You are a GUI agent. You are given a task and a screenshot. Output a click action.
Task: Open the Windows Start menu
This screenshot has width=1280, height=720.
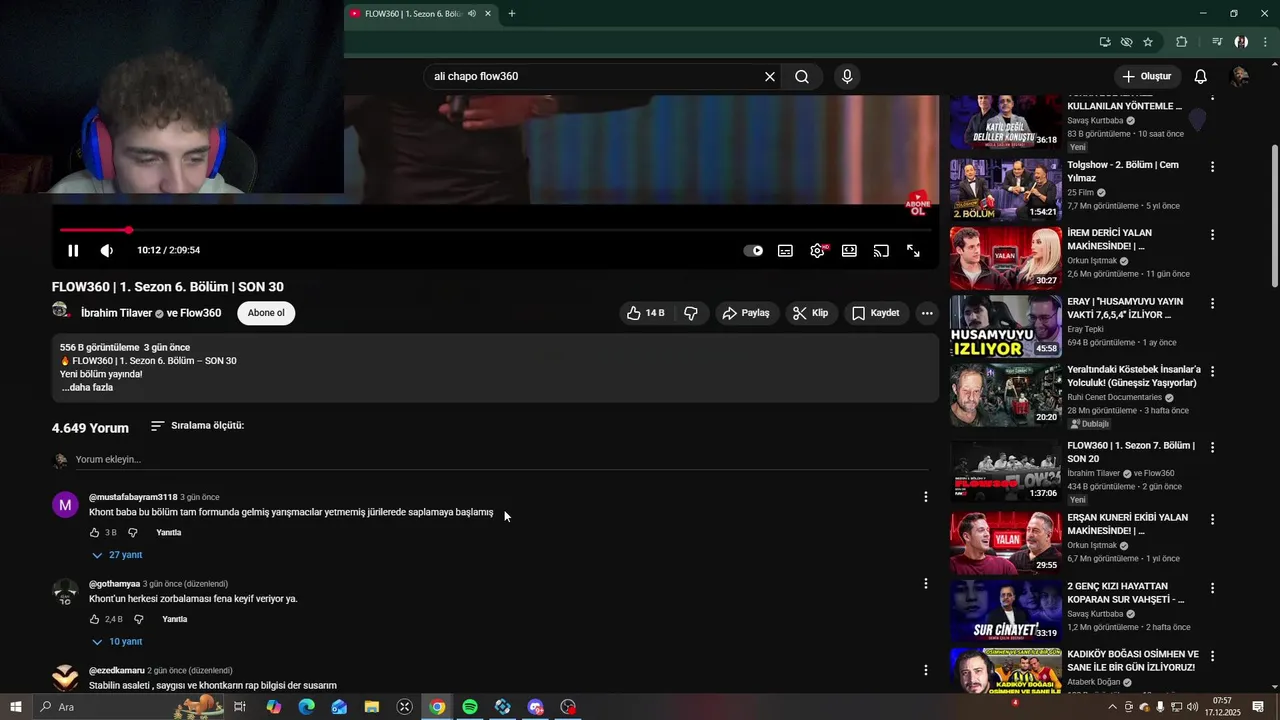[16, 707]
